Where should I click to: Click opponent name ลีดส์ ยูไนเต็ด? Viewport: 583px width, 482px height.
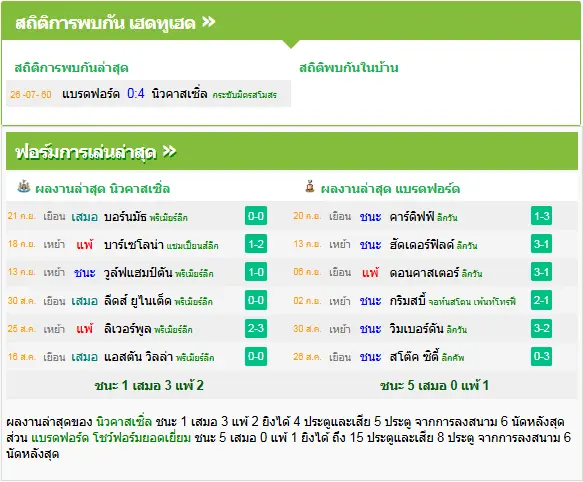(x=138, y=301)
